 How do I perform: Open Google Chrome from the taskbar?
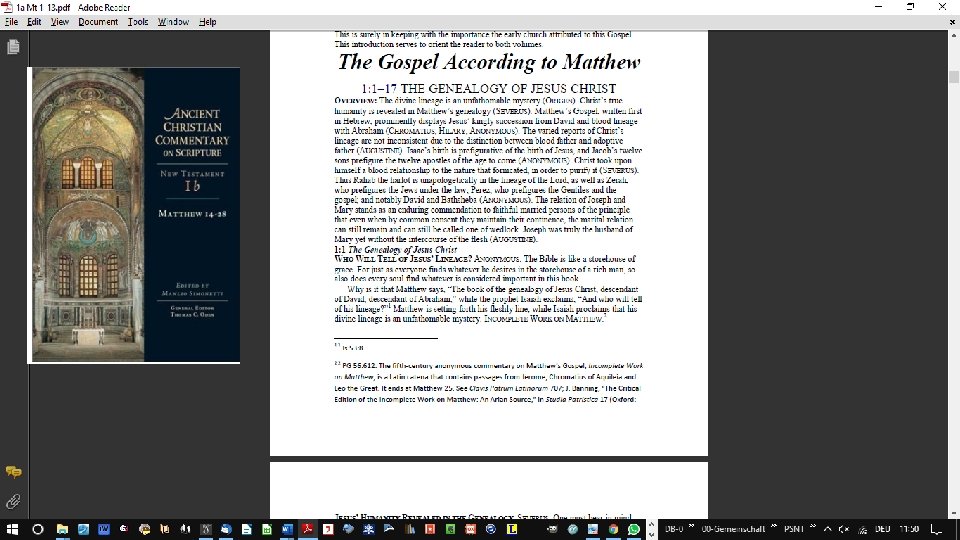[x=613, y=529]
